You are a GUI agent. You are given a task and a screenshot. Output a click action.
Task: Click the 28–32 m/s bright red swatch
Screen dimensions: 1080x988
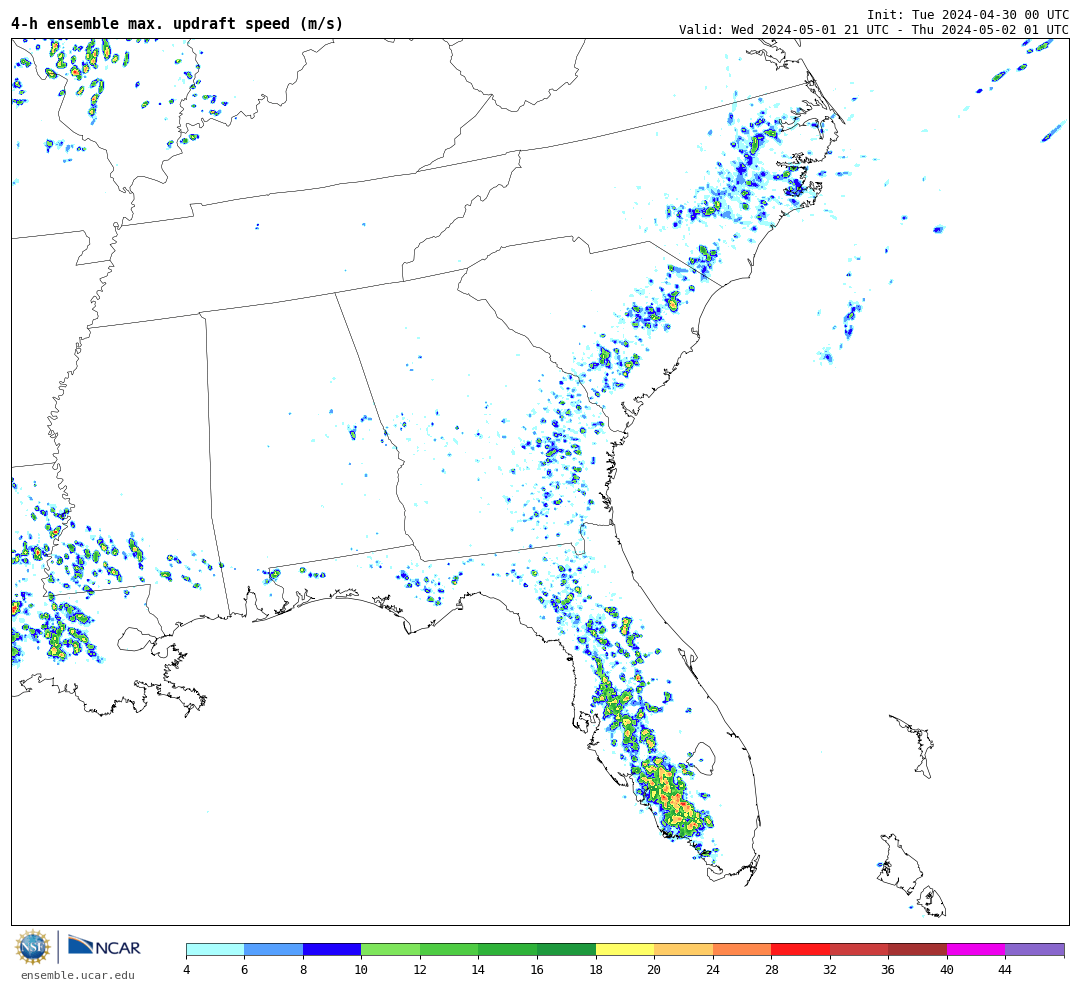point(800,950)
